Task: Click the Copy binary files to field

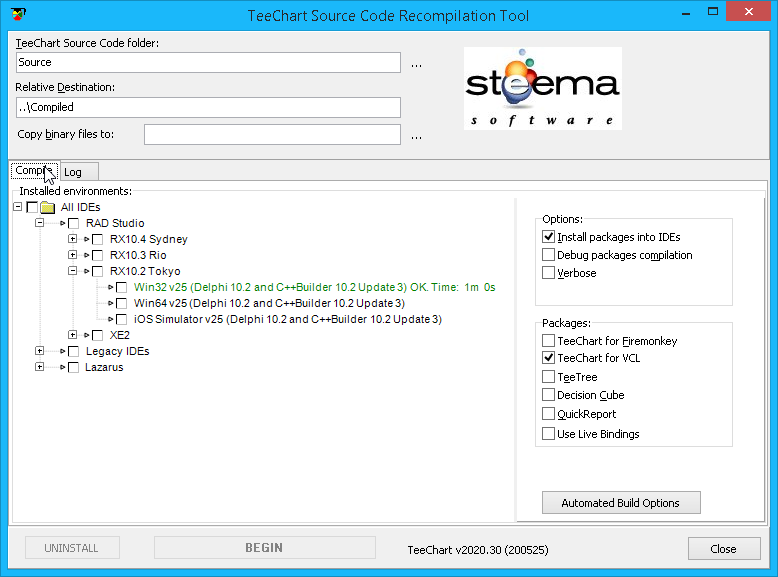Action: click(272, 134)
